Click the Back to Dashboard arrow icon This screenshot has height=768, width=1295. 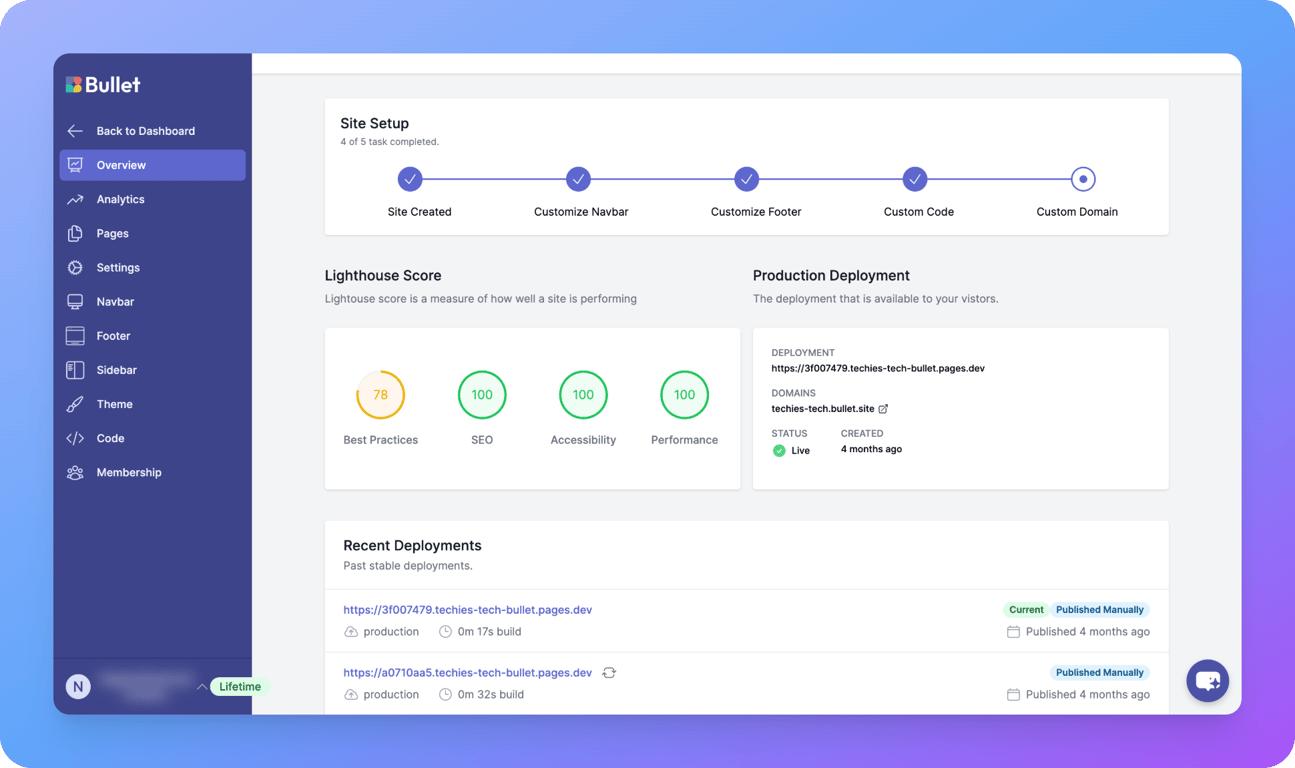(75, 131)
